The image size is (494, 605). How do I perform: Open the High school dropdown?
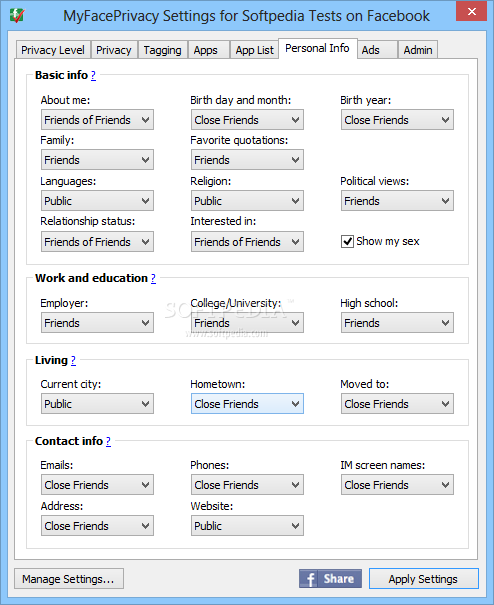click(397, 323)
